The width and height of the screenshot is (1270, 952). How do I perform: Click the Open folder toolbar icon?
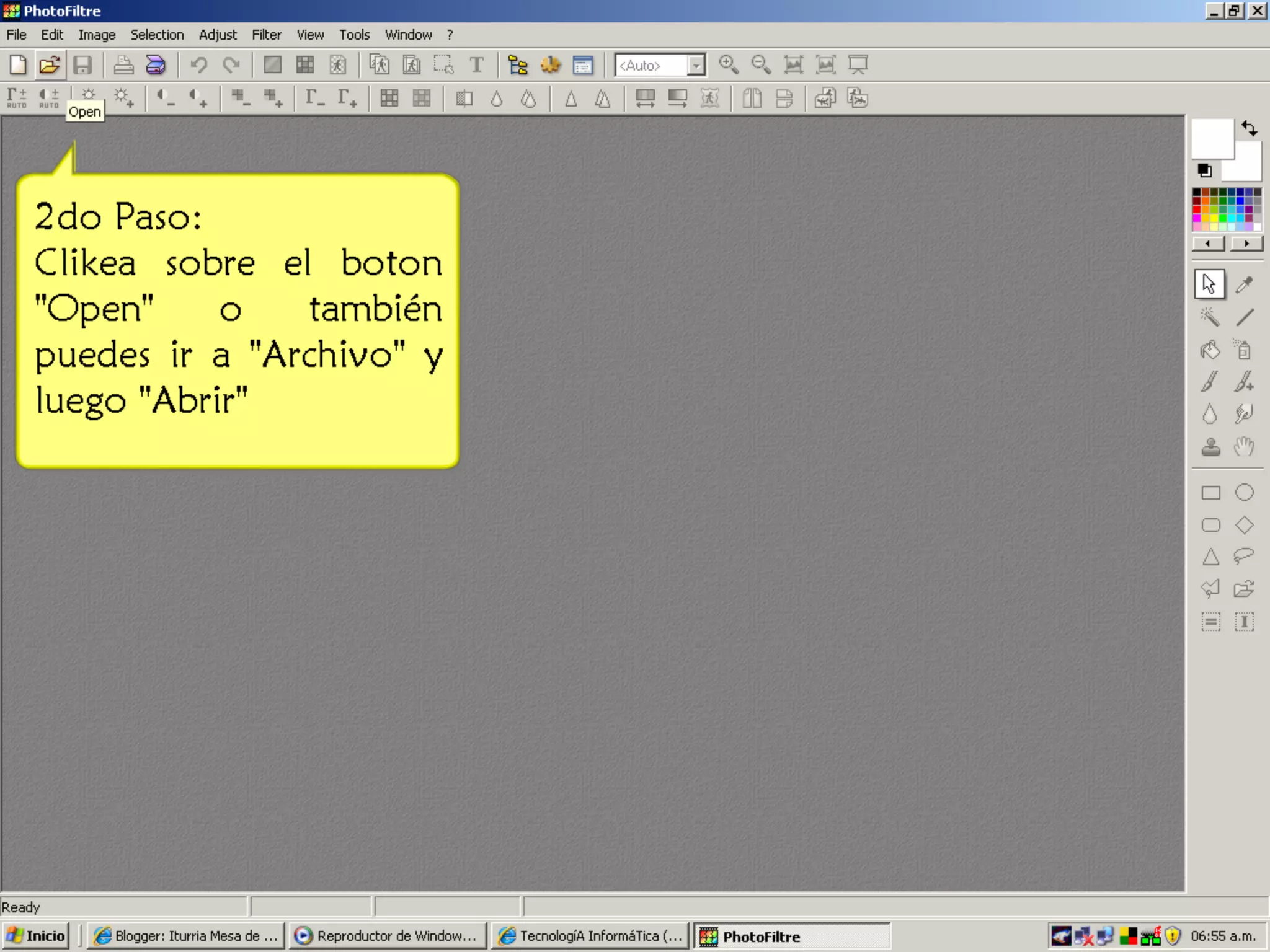coord(50,64)
